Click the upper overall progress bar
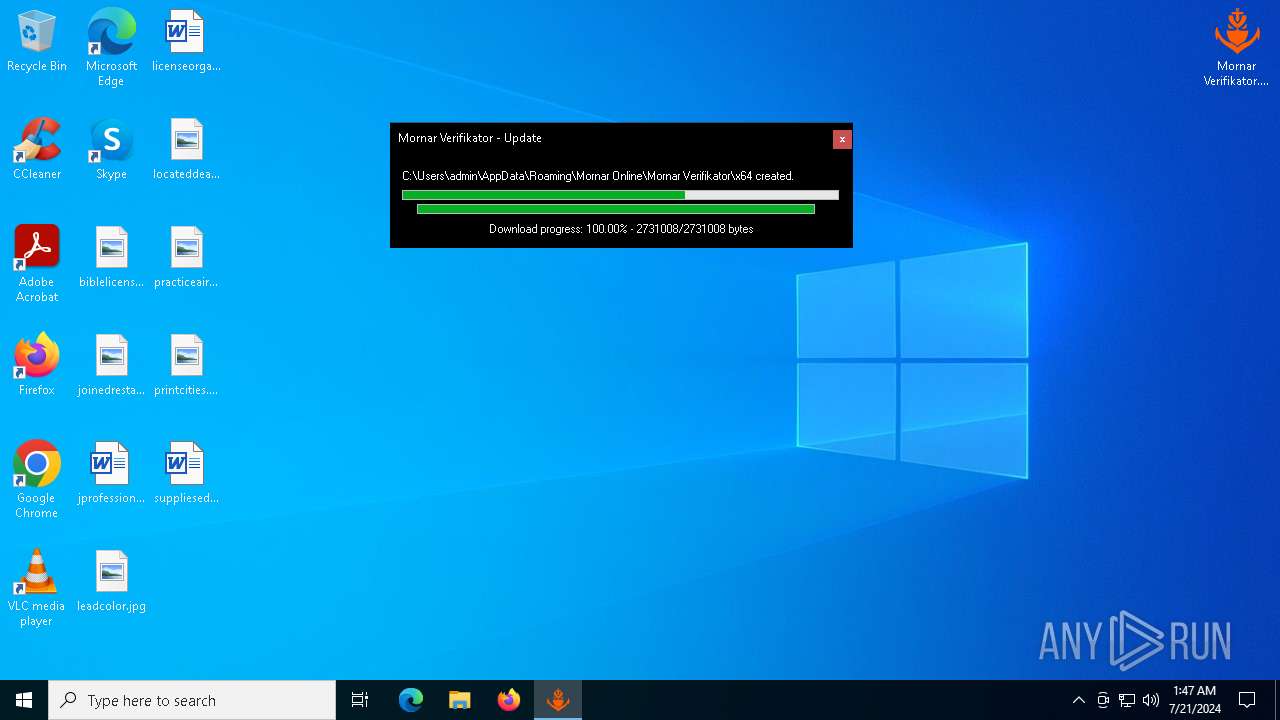Screen dimensions: 1280x720 pyautogui.click(x=620, y=195)
